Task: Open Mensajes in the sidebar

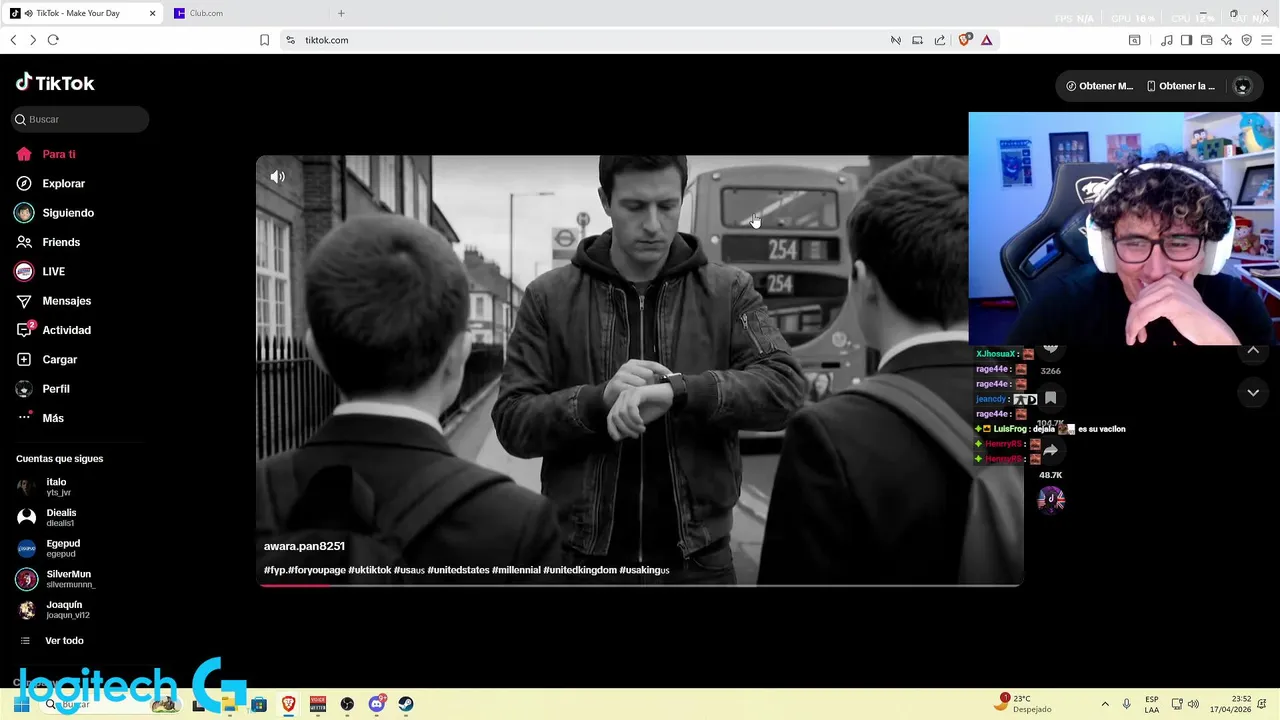Action: (x=53, y=301)
